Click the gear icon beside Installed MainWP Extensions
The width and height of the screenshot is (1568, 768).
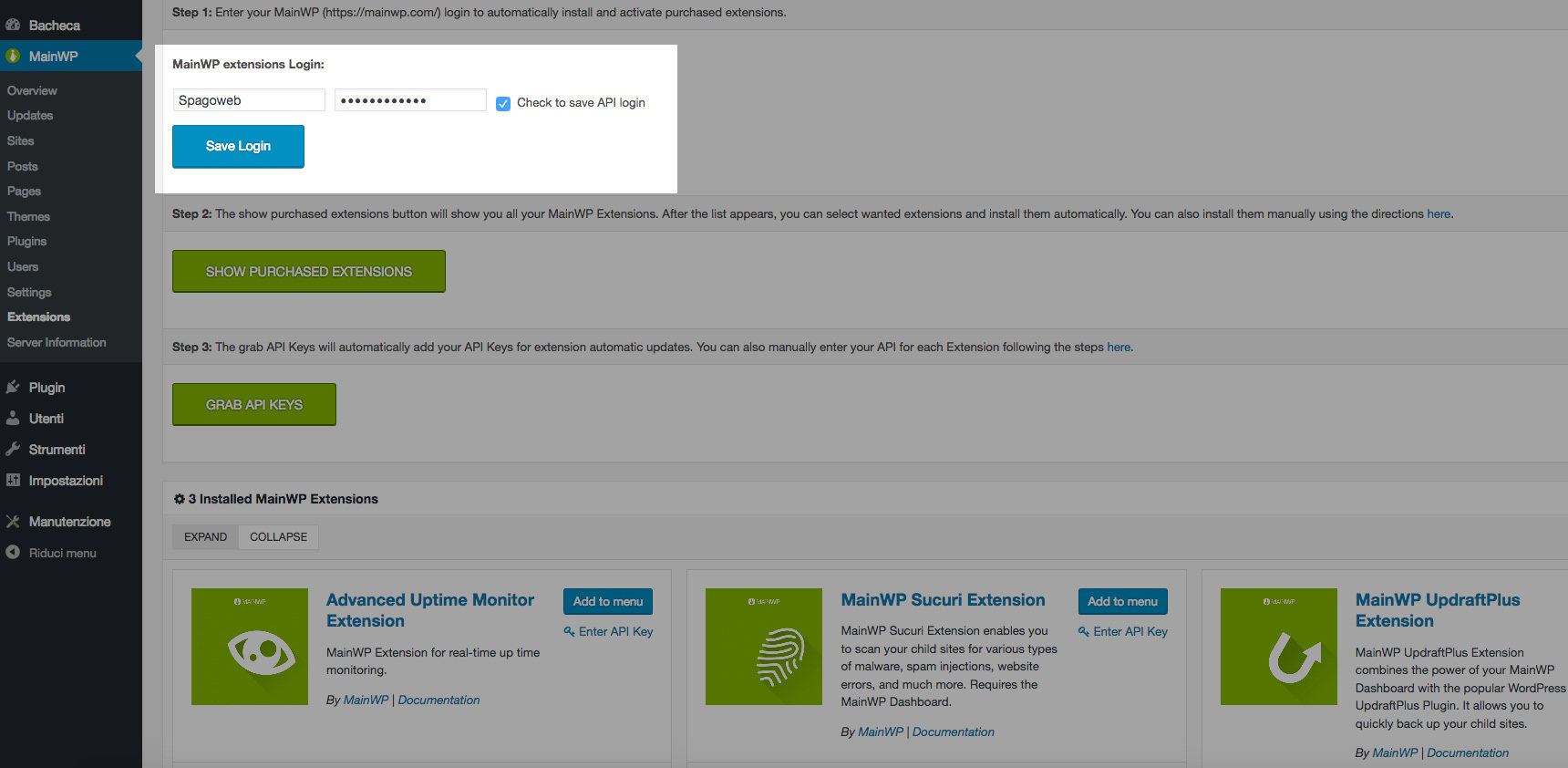[180, 499]
